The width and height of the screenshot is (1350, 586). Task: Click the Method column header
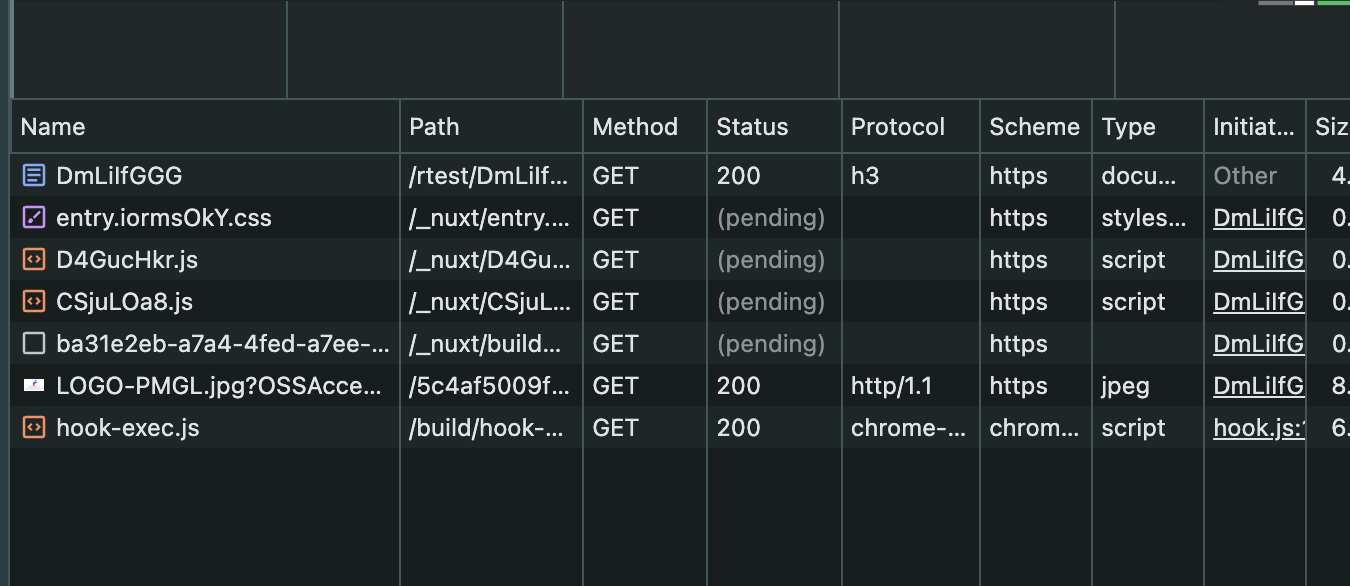point(635,127)
